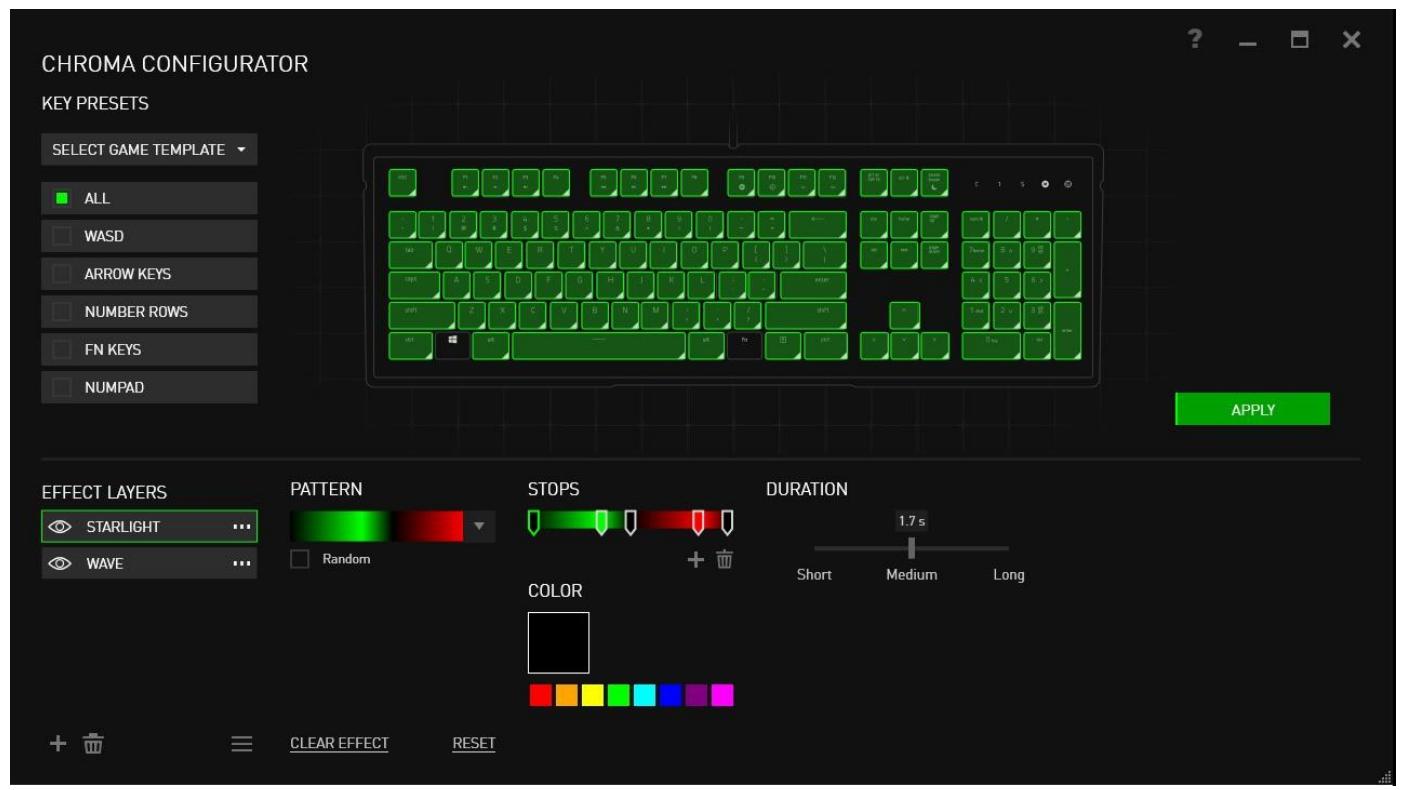1403x790 pixels.
Task: Select the rightmost gradient stop marker
Action: coord(727,523)
